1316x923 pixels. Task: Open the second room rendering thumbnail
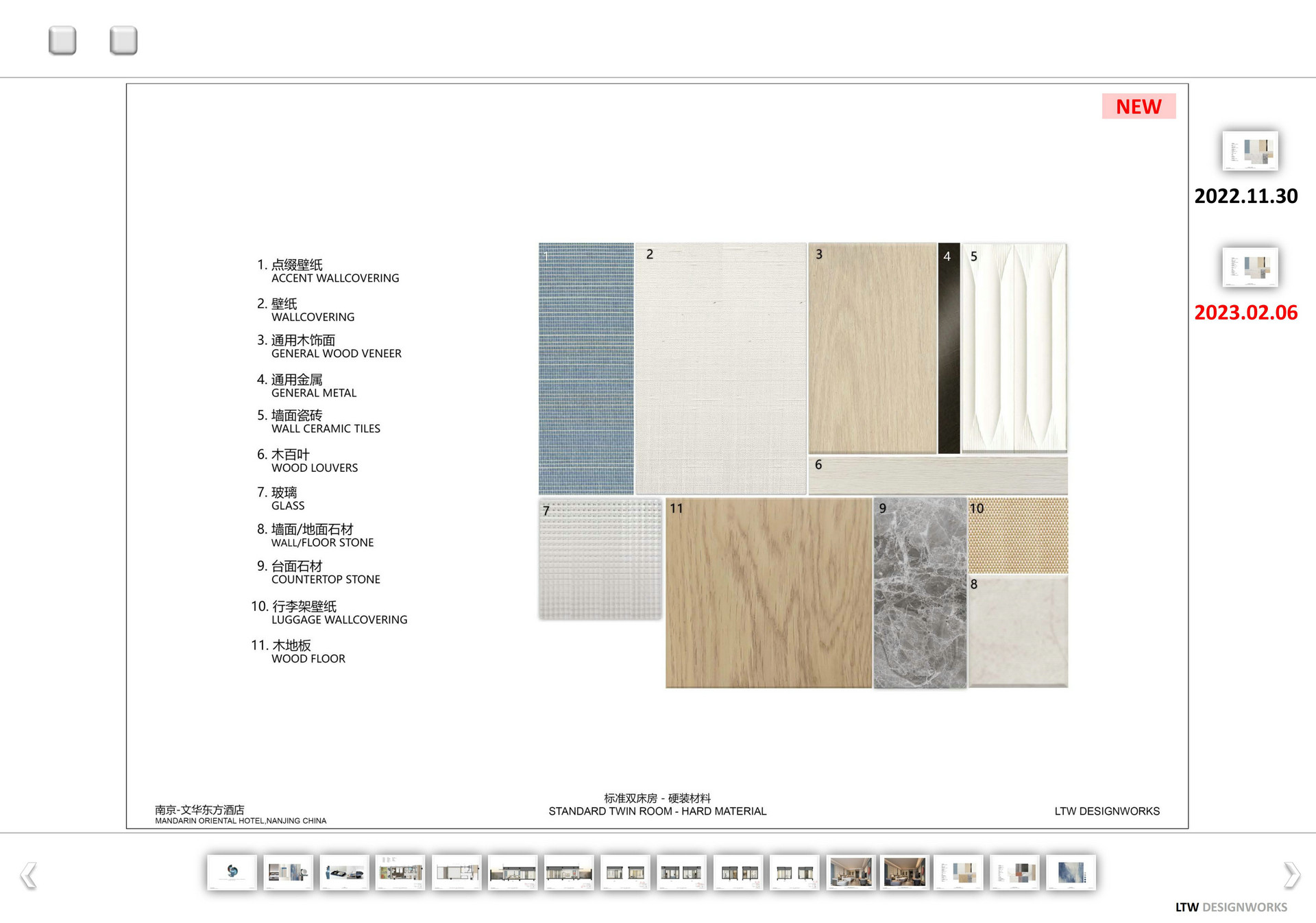pyautogui.click(x=904, y=873)
